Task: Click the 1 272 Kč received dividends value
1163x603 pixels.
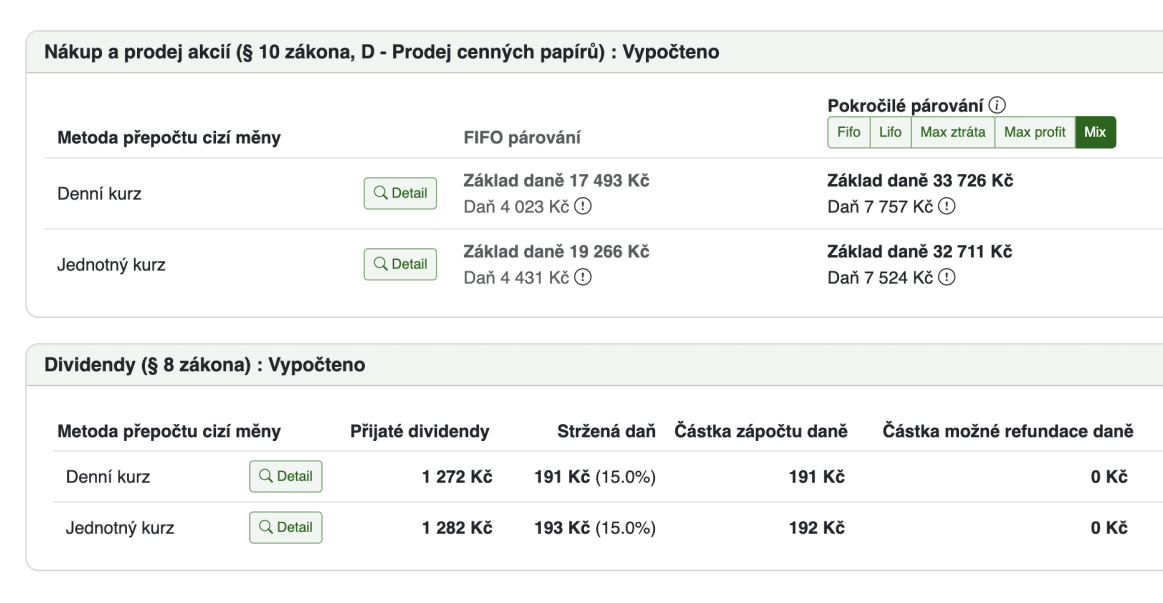Action: click(458, 477)
